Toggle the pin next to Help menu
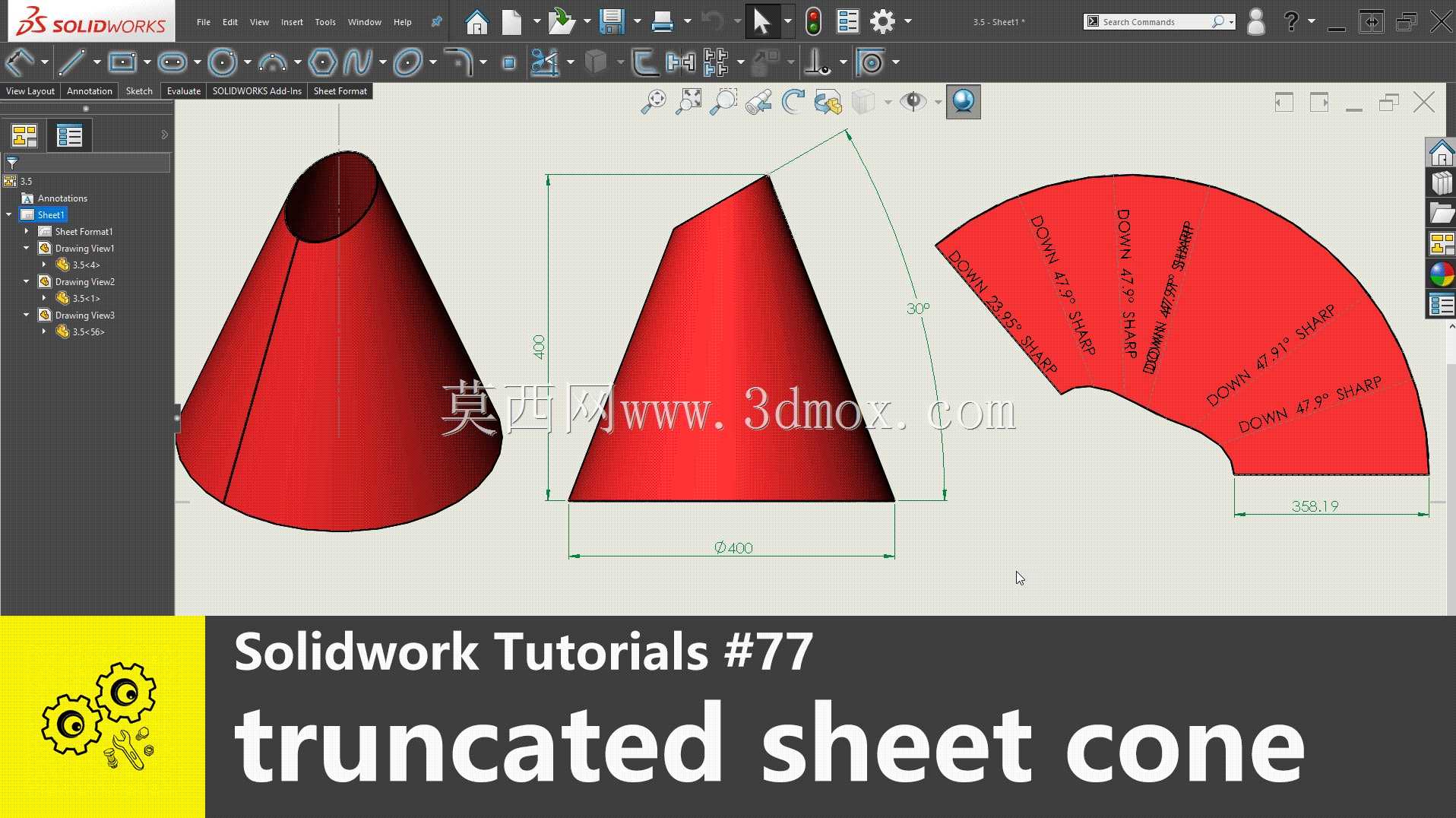Screen dimensions: 1456x818 click(436, 22)
